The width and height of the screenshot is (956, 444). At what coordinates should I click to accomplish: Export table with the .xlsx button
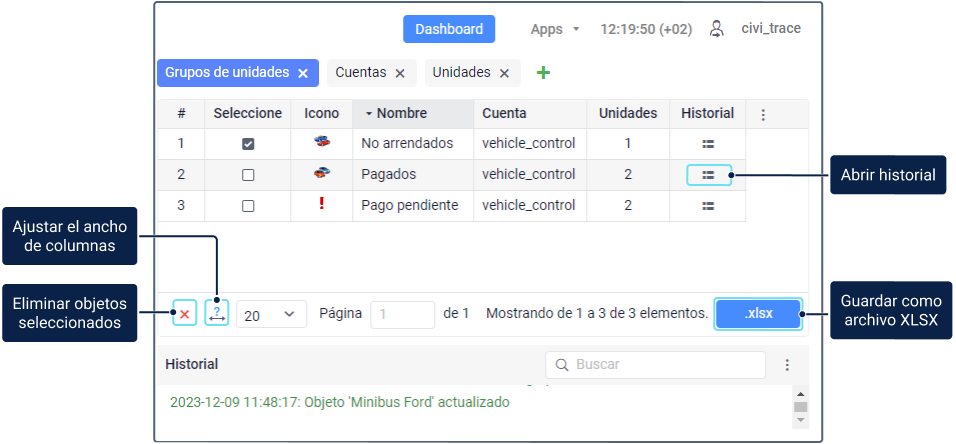[x=759, y=314]
